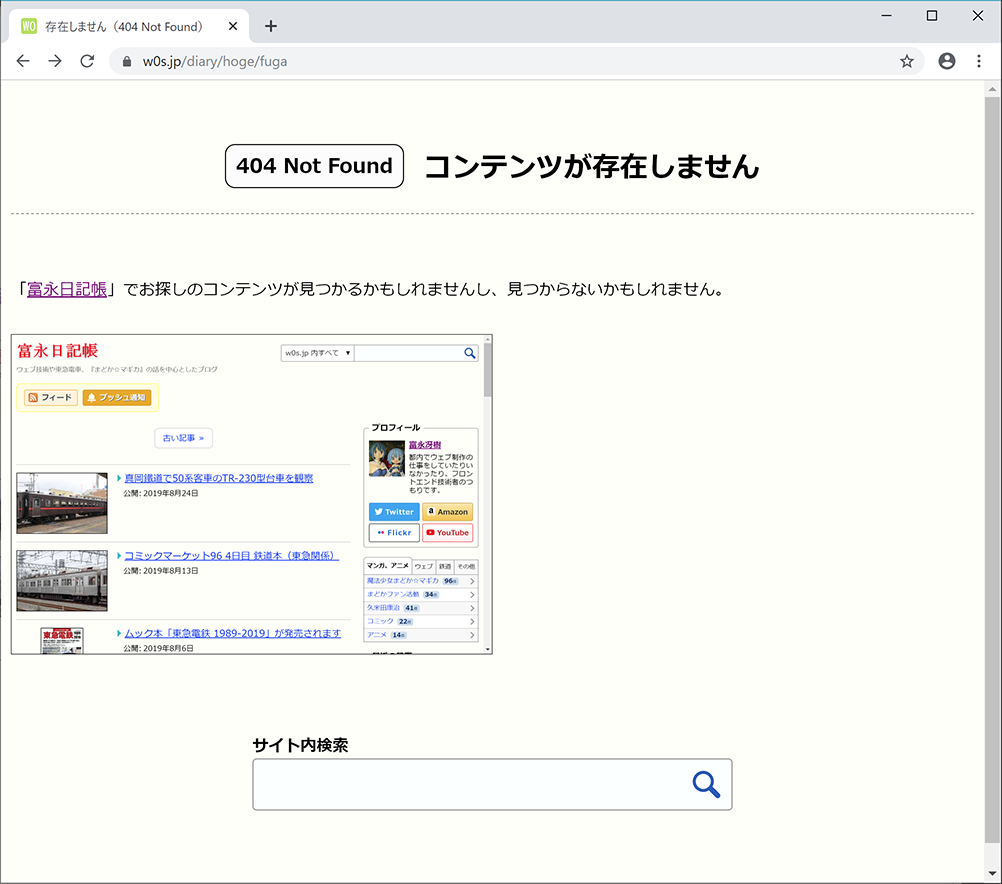Image resolution: width=1002 pixels, height=884 pixels.
Task: Click magnifier icon in embedded blog search
Action: click(x=469, y=353)
